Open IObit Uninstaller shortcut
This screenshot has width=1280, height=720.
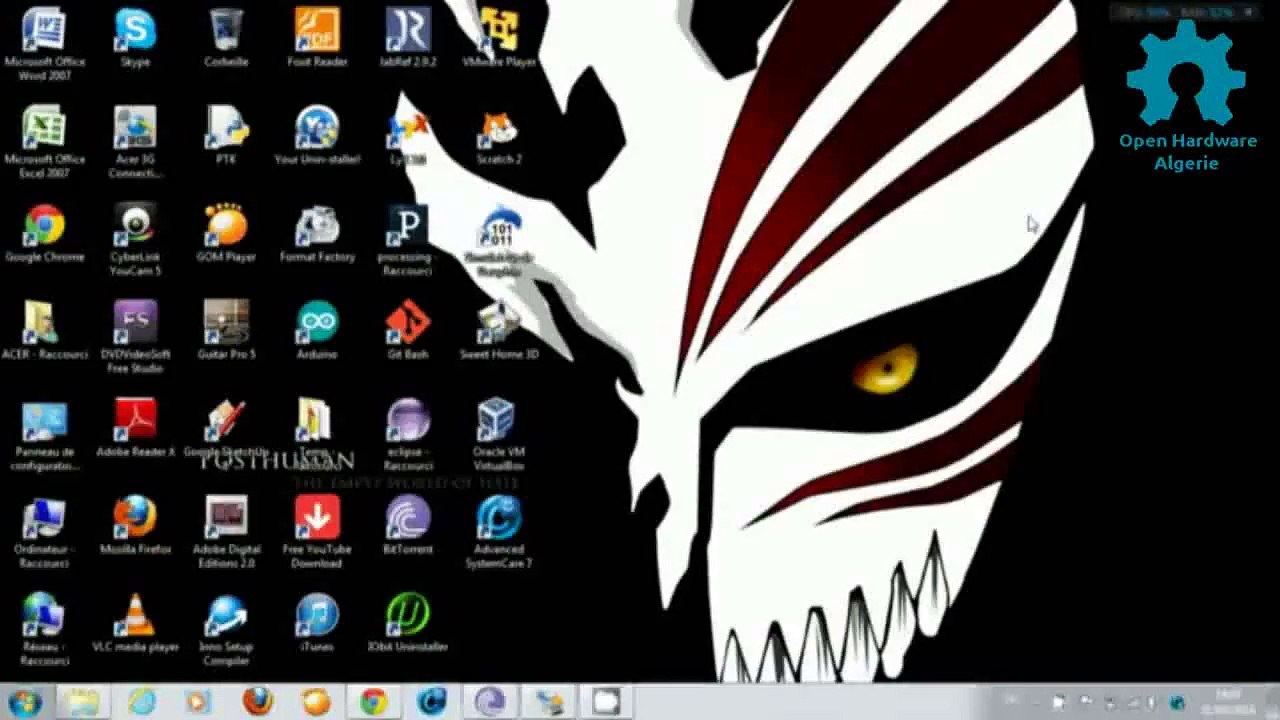pyautogui.click(x=408, y=623)
